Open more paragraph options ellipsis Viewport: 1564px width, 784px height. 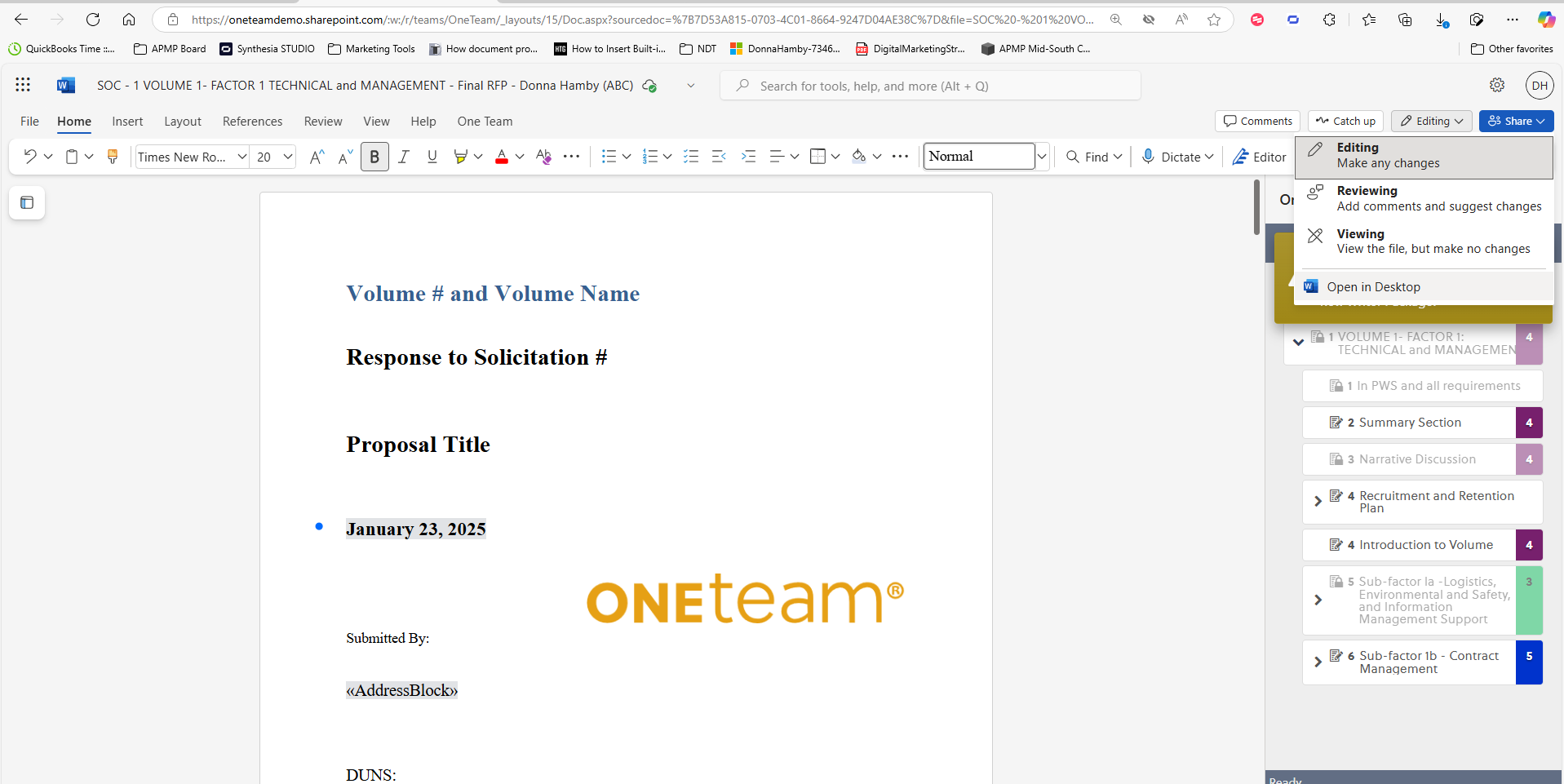coord(900,157)
